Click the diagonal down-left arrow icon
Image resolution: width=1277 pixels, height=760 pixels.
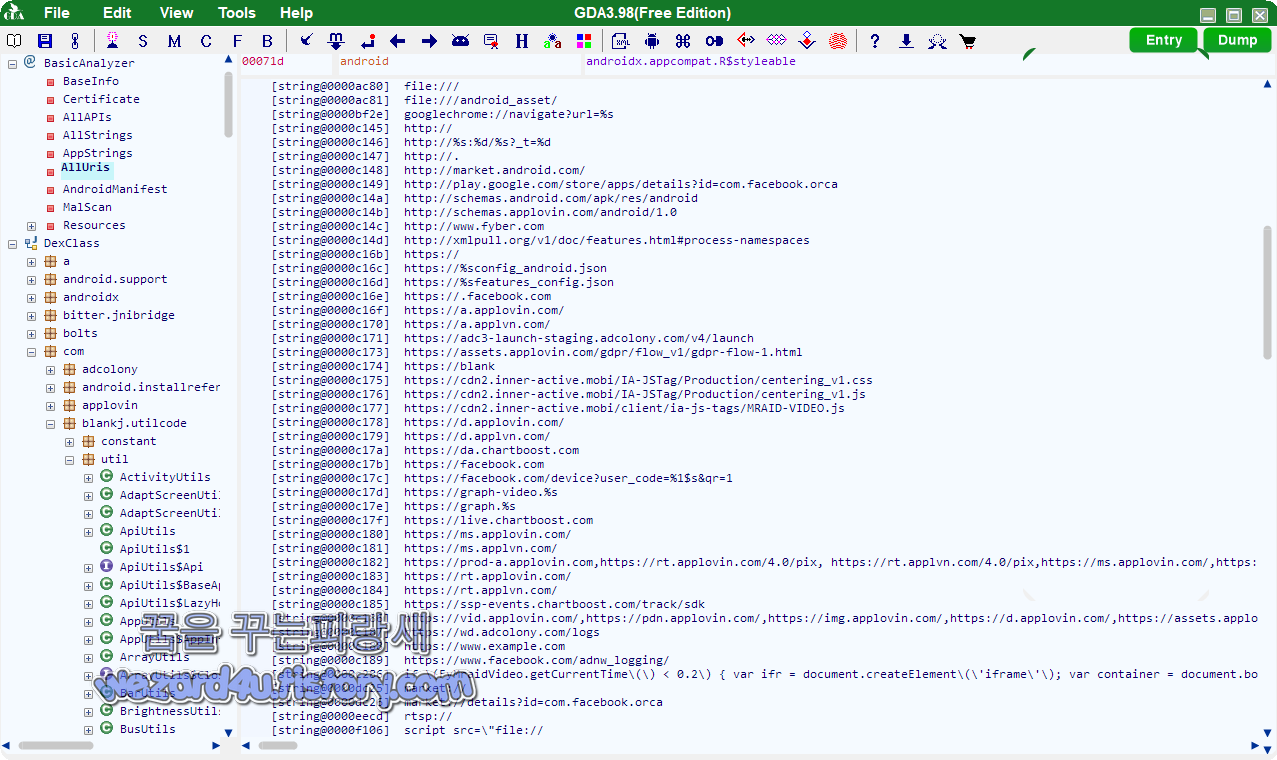pos(306,41)
